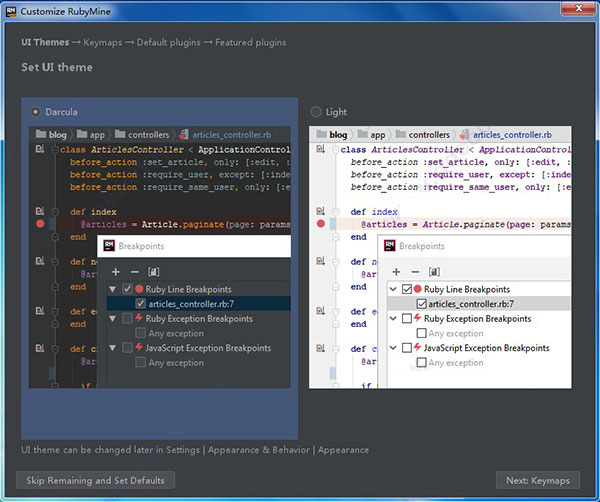Viewport: 600px width, 502px height.
Task: Toggle Ruby Line Breakpoints checkbox in Darcula preview
Action: (x=127, y=289)
